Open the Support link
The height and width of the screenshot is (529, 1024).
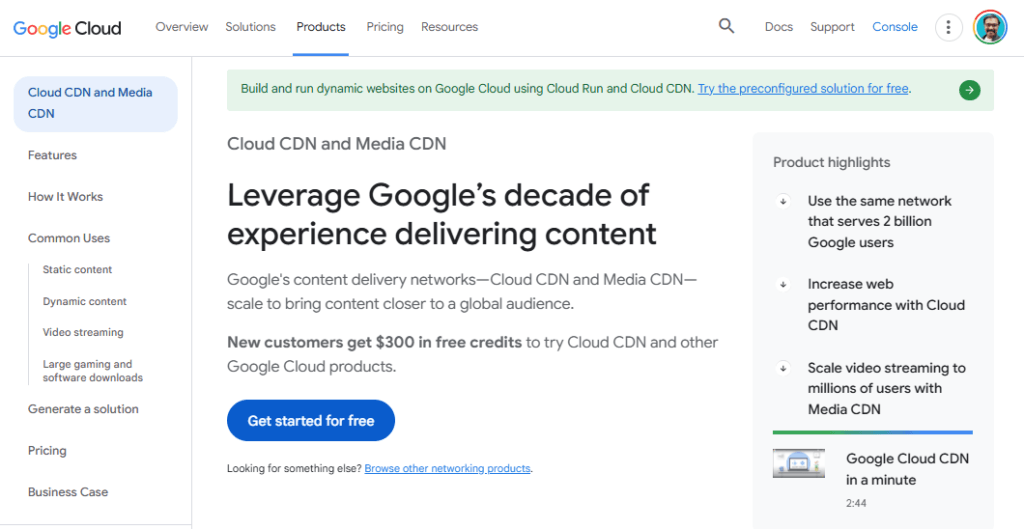click(832, 27)
